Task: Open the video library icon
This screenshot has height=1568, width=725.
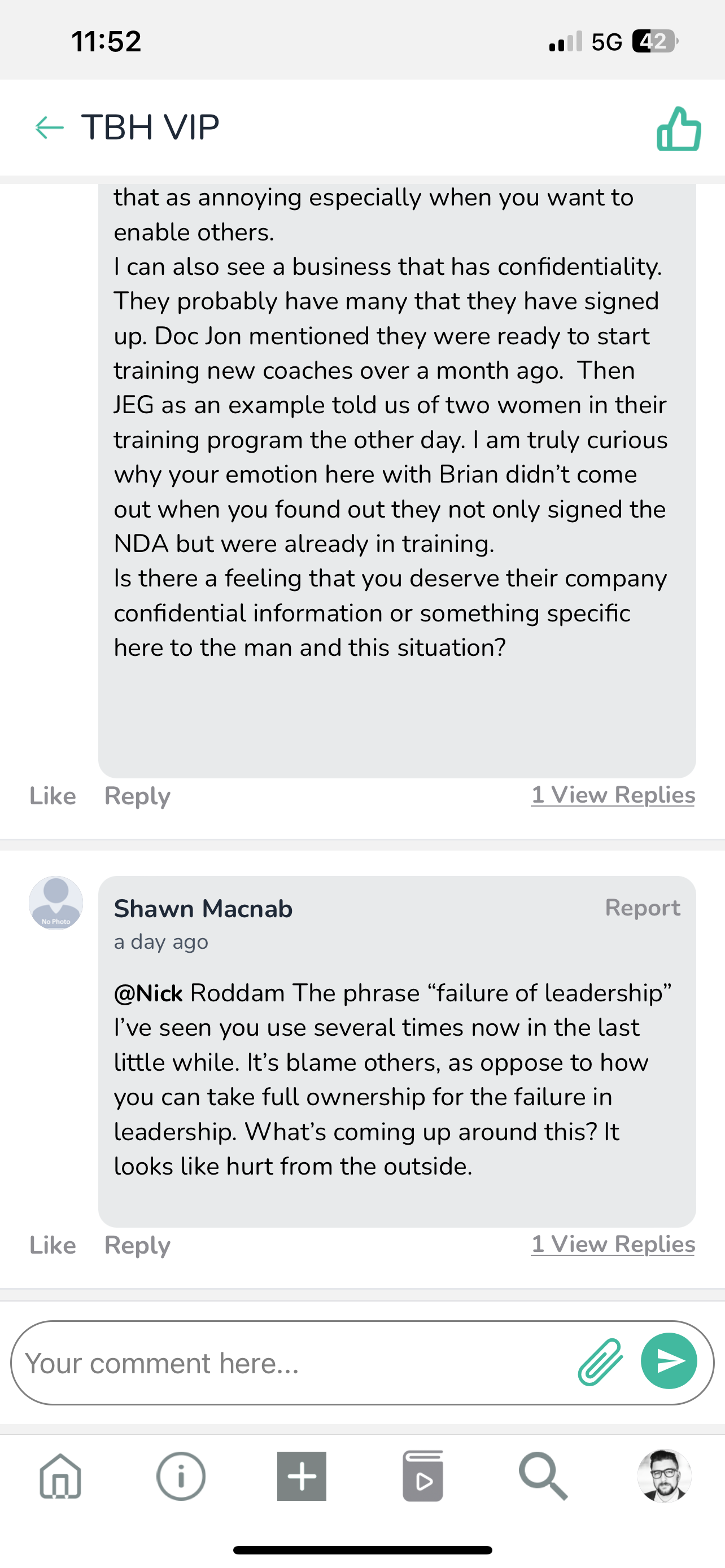Action: point(422,1476)
